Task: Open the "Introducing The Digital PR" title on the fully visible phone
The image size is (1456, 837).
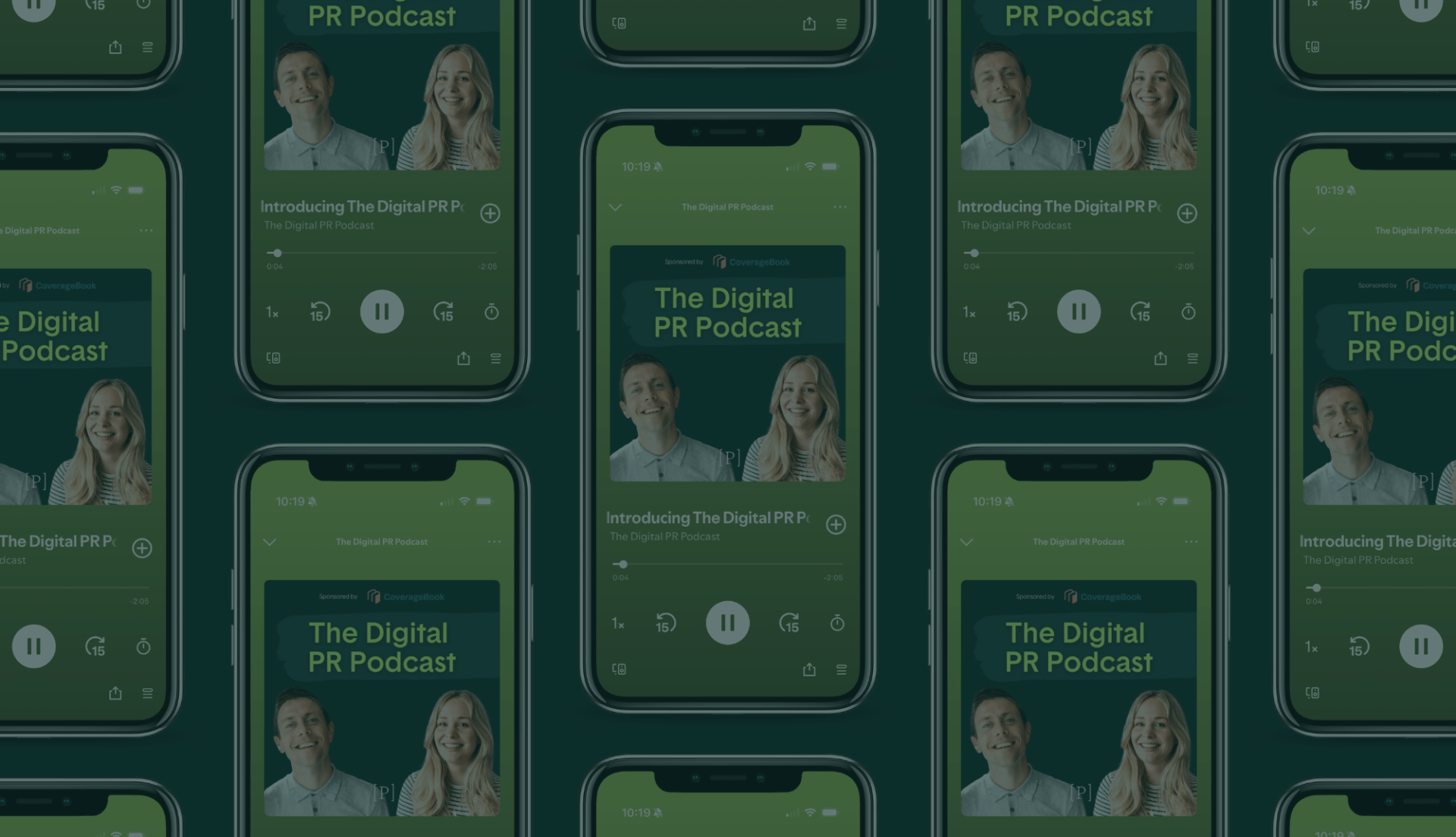Action: (x=708, y=518)
